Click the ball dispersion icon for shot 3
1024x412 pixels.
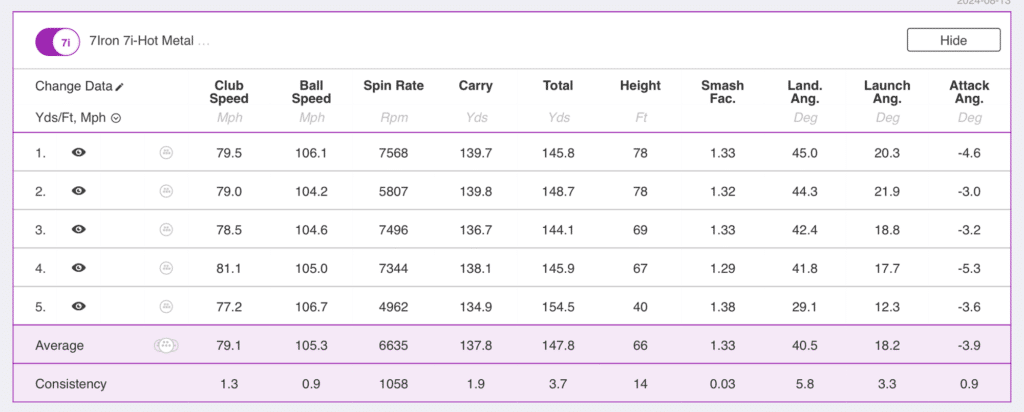tap(166, 229)
